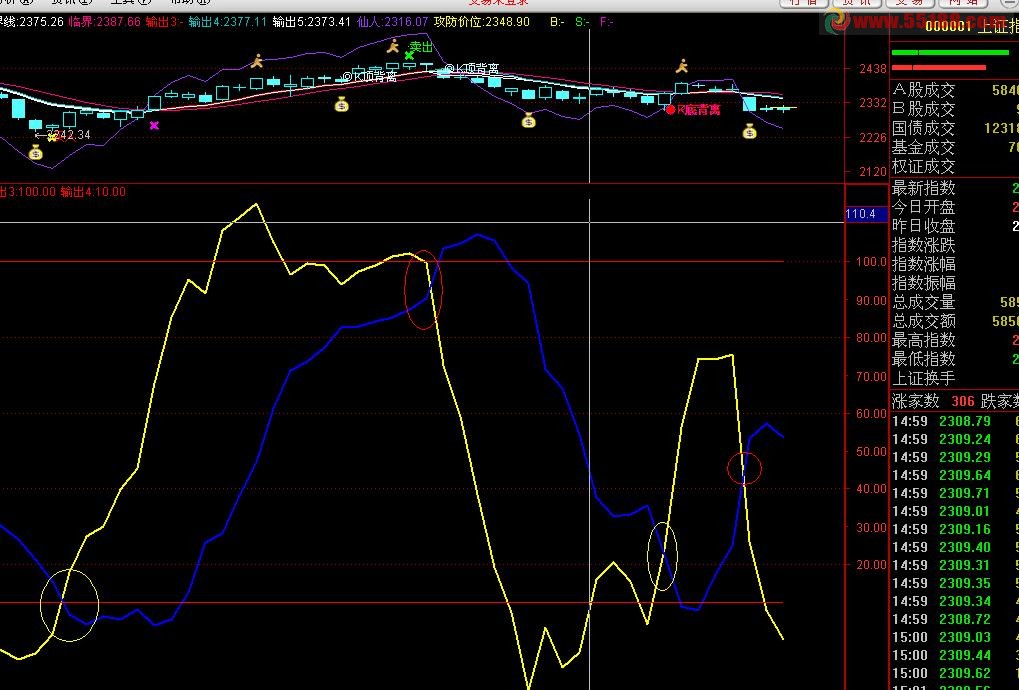The height and width of the screenshot is (690, 1019).
Task: Click the 基金成交 row
Action: [955, 147]
